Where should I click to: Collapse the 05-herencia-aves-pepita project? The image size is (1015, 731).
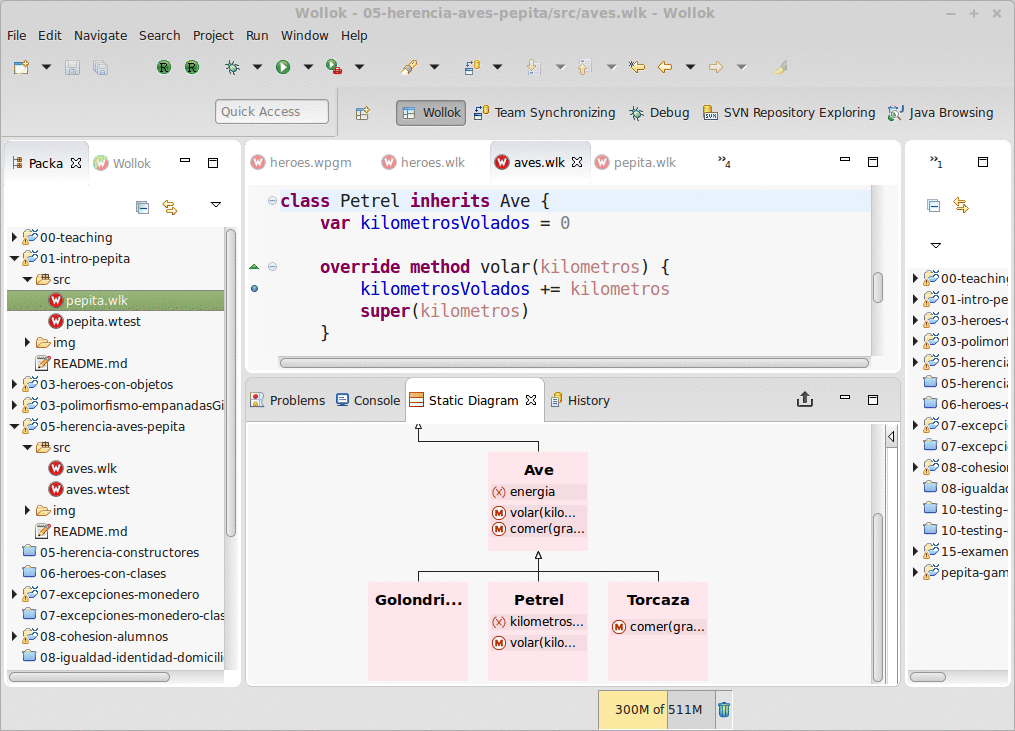coord(14,427)
